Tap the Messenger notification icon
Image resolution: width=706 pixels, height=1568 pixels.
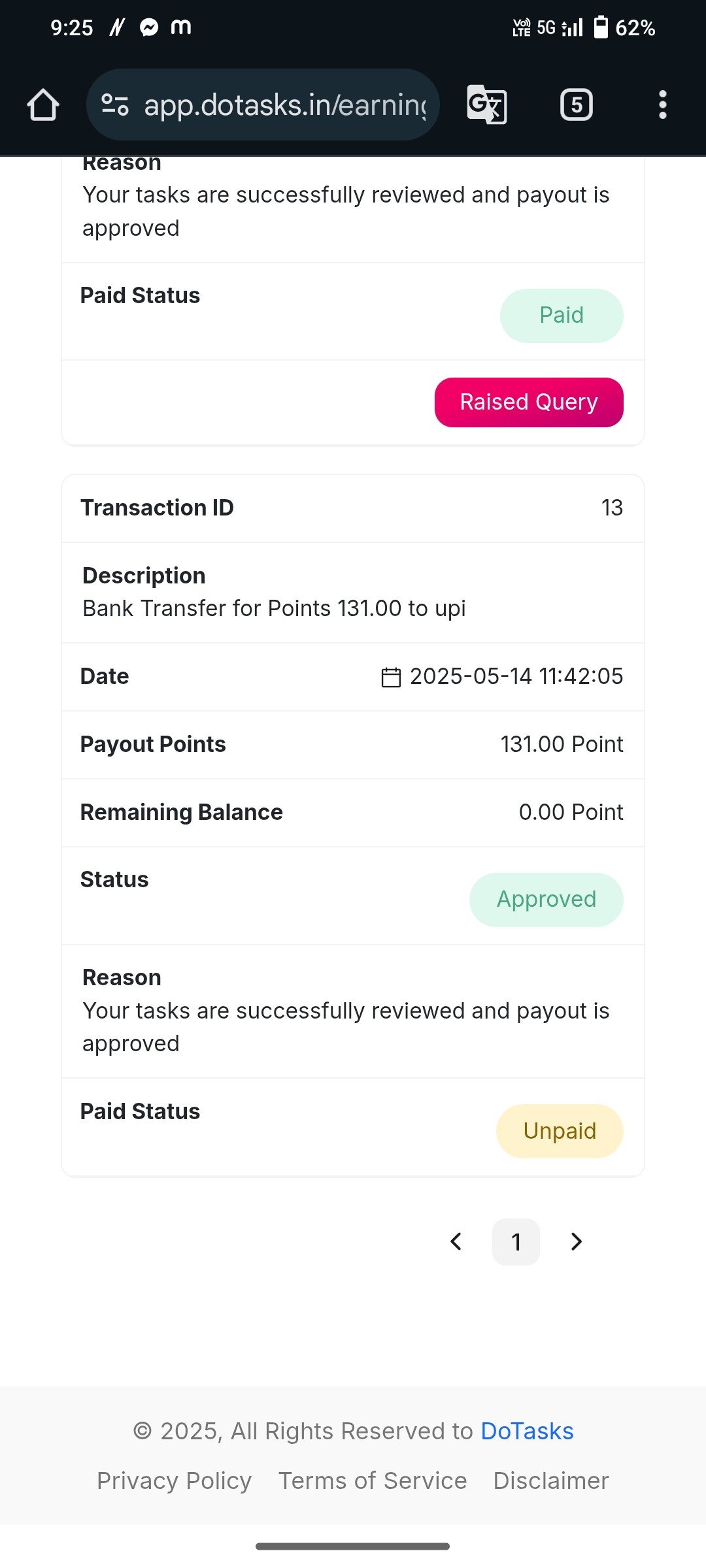(149, 27)
